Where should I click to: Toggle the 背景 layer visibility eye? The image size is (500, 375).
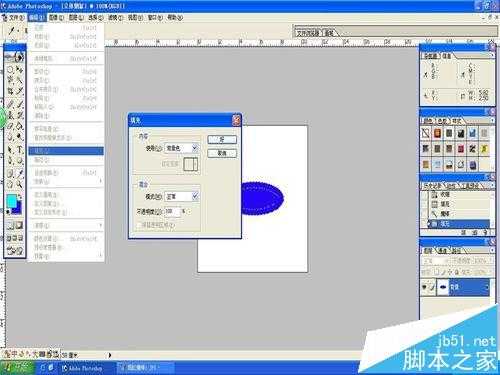425,287
